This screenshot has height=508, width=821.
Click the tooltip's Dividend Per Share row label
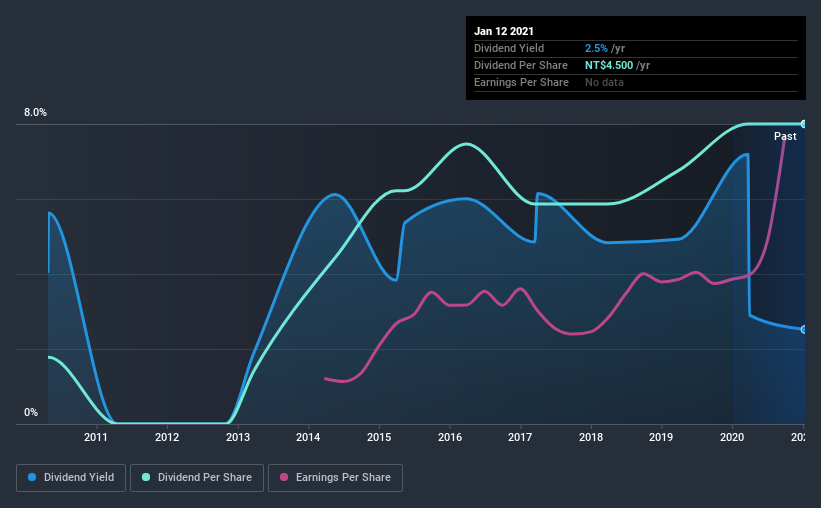(520, 65)
